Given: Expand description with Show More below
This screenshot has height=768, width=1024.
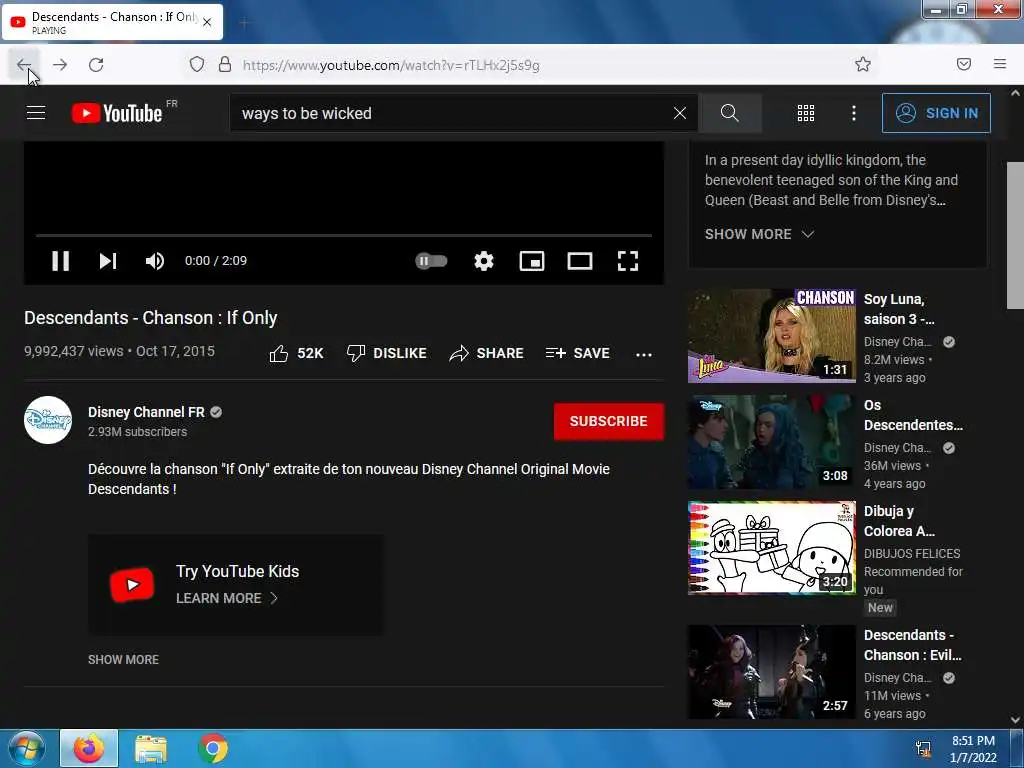Looking at the screenshot, I should pyautogui.click(x=123, y=660).
